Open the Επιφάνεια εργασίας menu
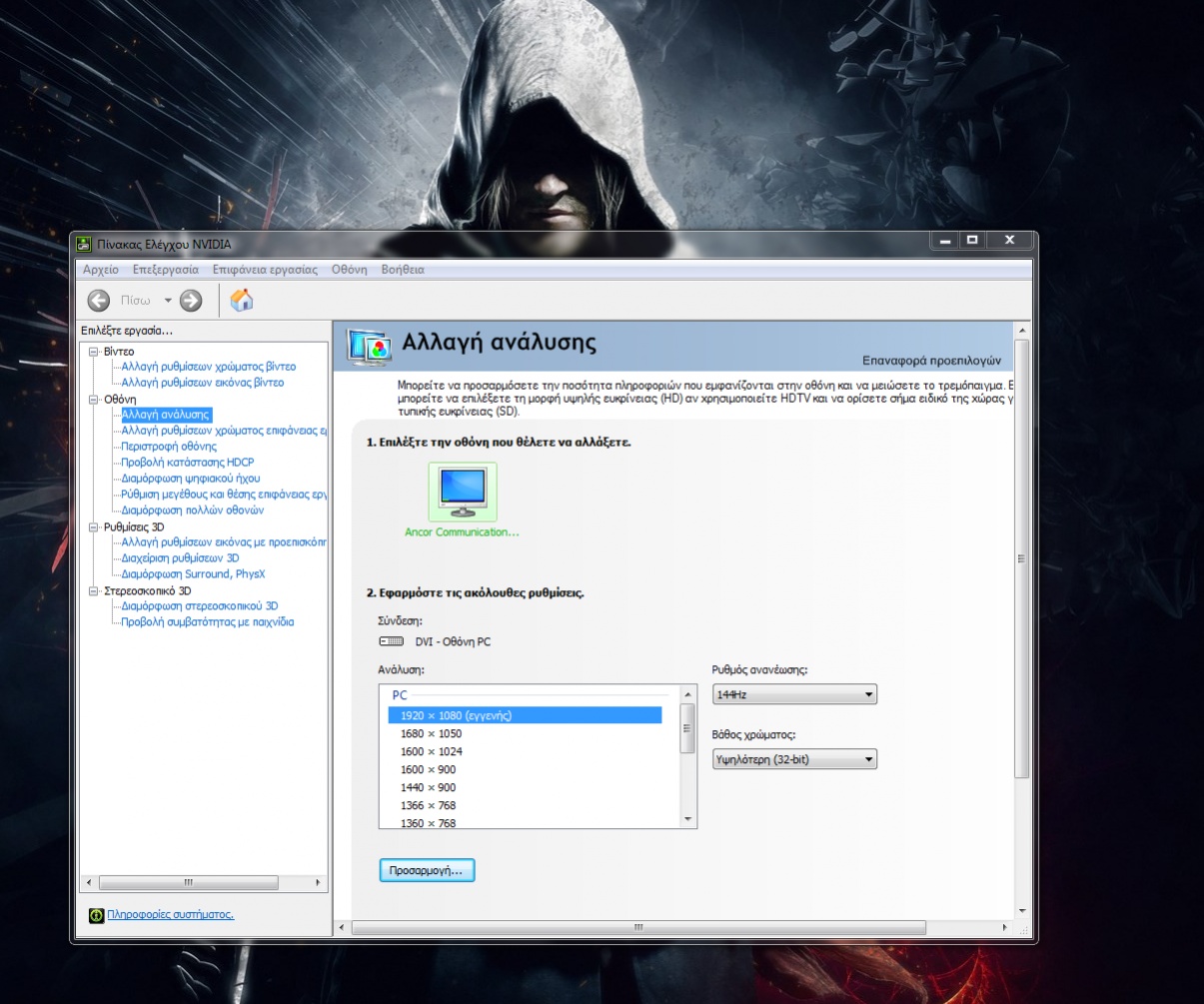 point(265,270)
